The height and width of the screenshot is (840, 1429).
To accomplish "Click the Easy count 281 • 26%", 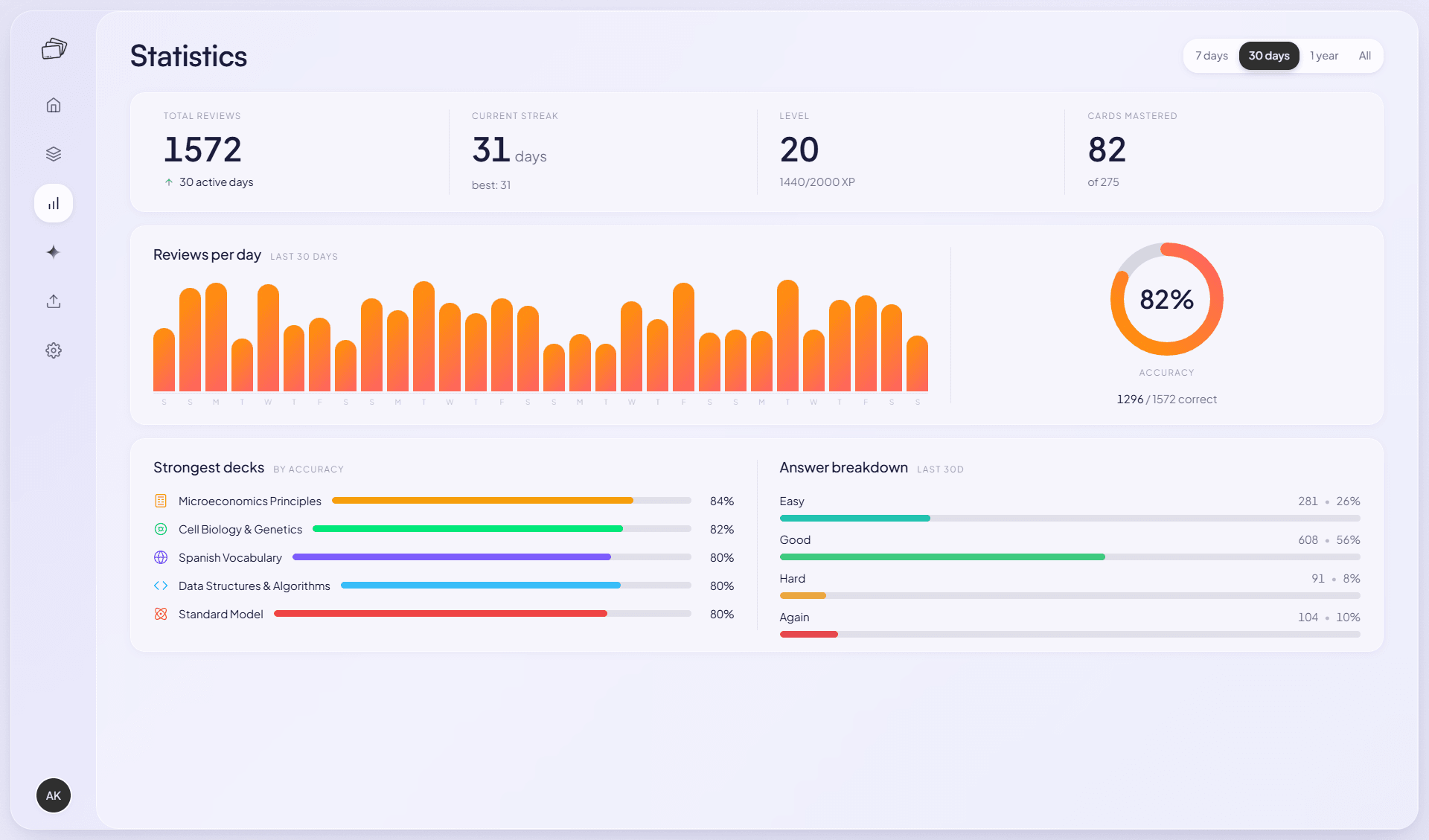I will 1329,501.
